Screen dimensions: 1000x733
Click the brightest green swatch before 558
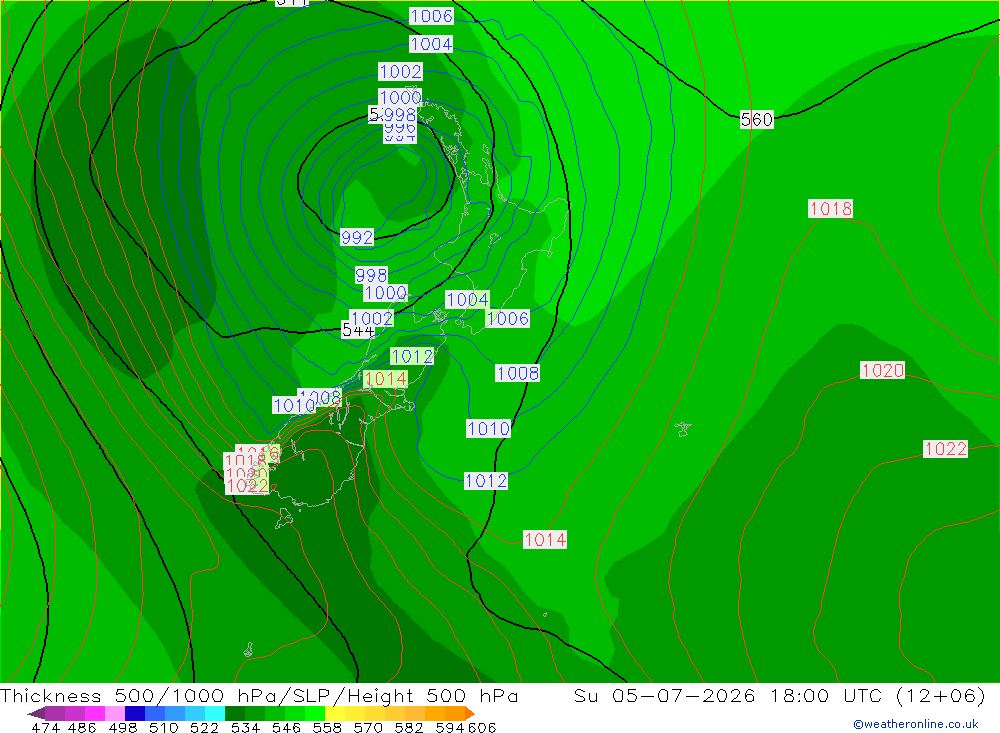tap(315, 713)
